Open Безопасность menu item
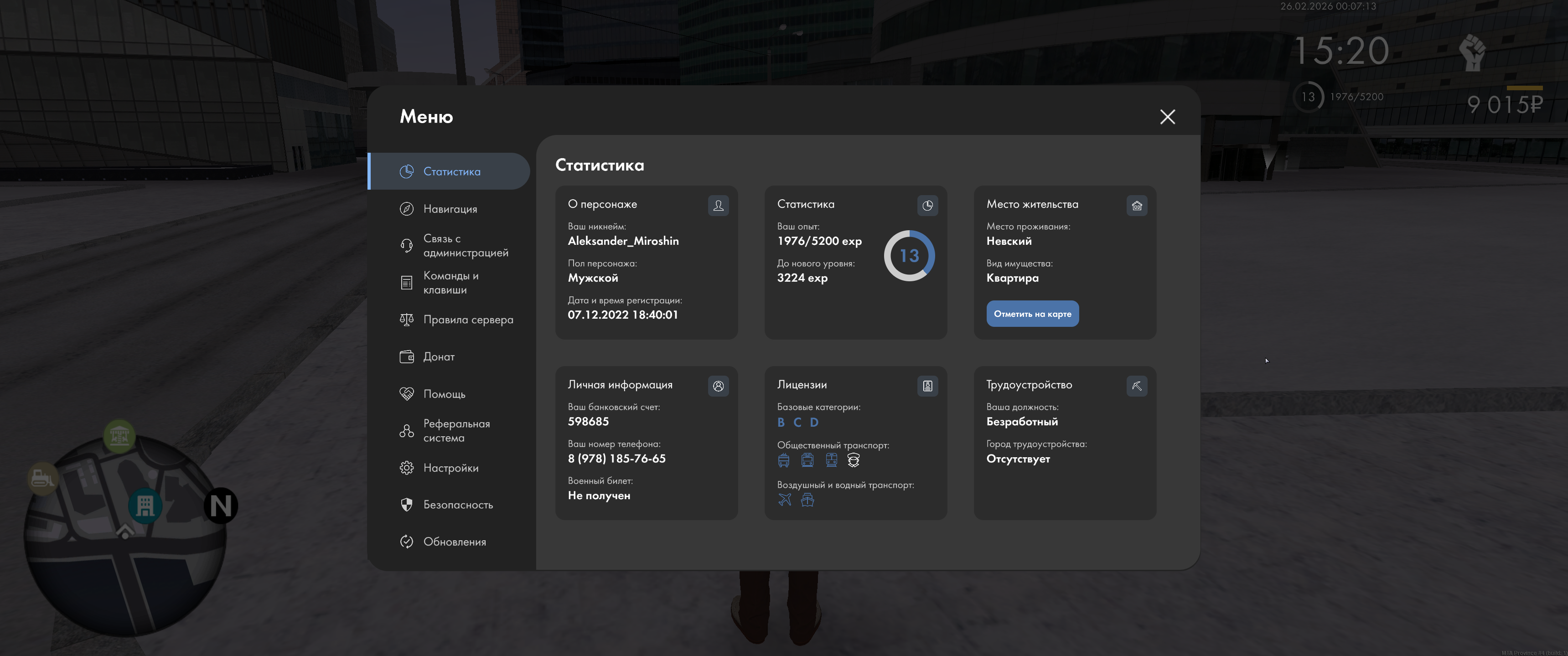This screenshot has width=1568, height=656. 458,505
